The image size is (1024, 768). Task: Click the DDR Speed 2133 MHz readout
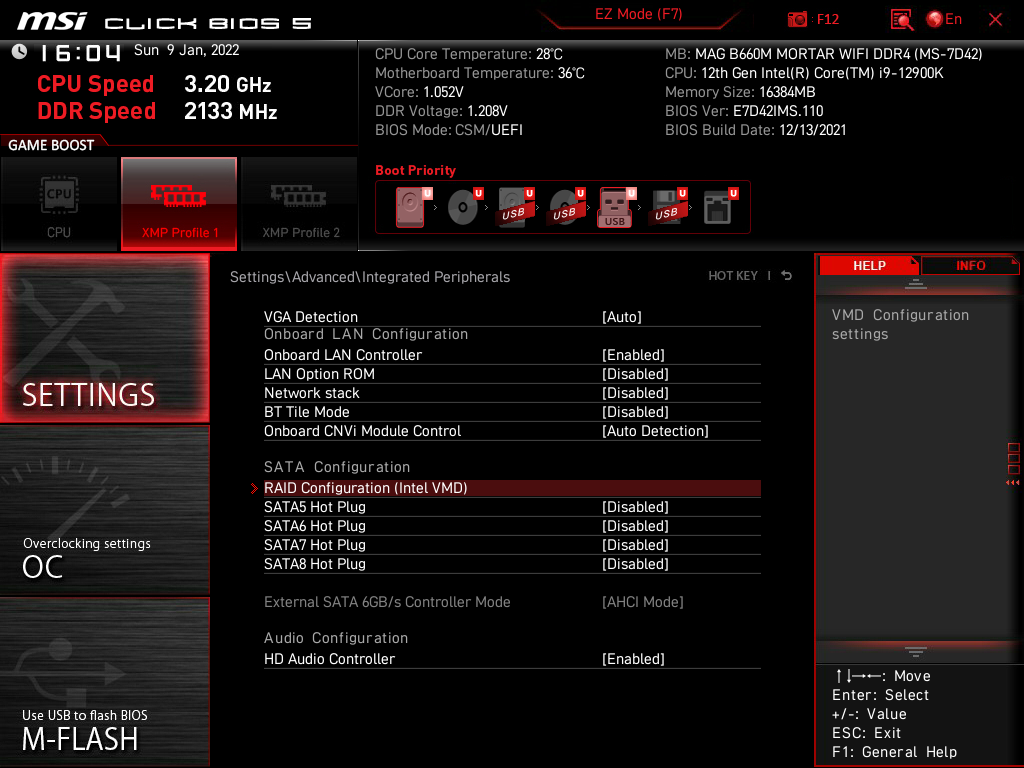157,111
